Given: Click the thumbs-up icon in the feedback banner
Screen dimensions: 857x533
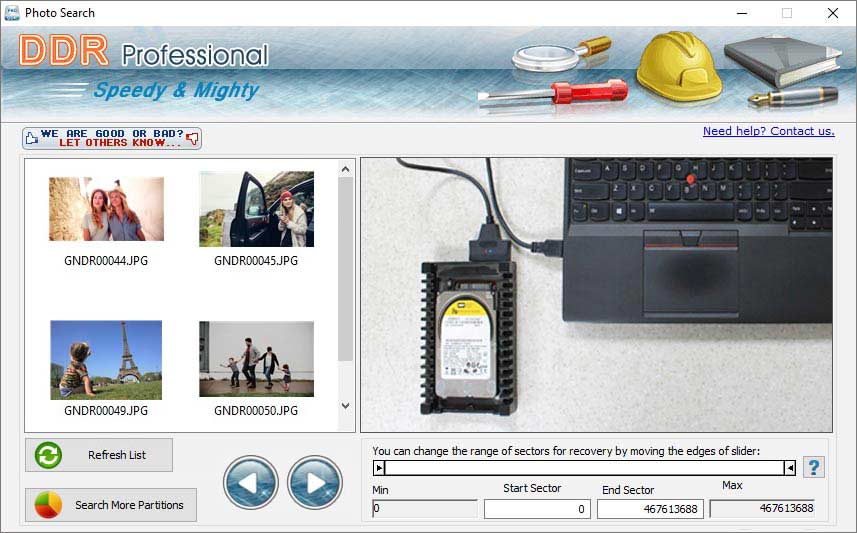Looking at the screenshot, I should (x=32, y=138).
